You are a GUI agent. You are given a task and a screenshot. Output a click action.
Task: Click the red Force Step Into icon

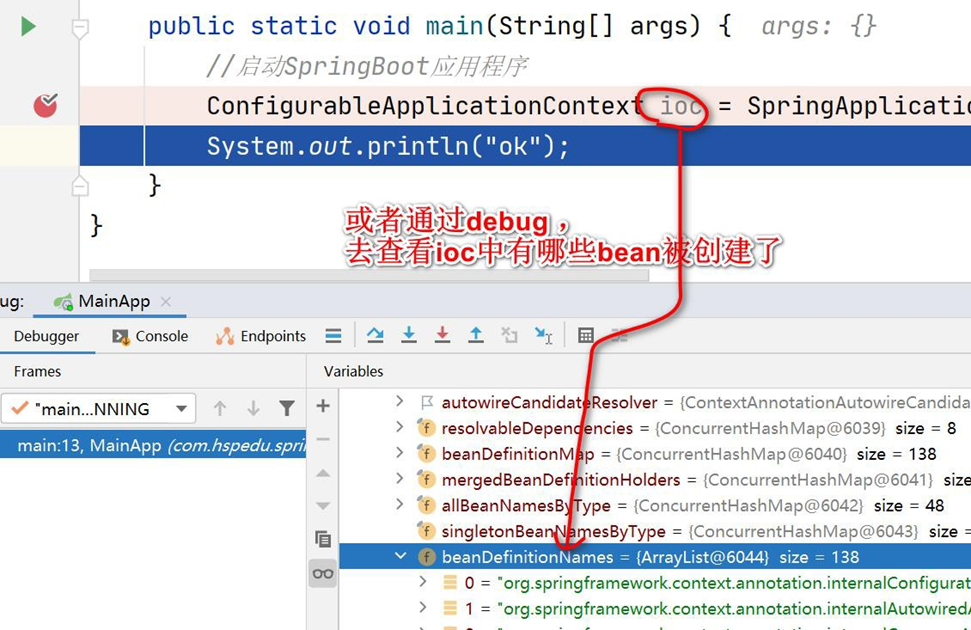coord(442,336)
